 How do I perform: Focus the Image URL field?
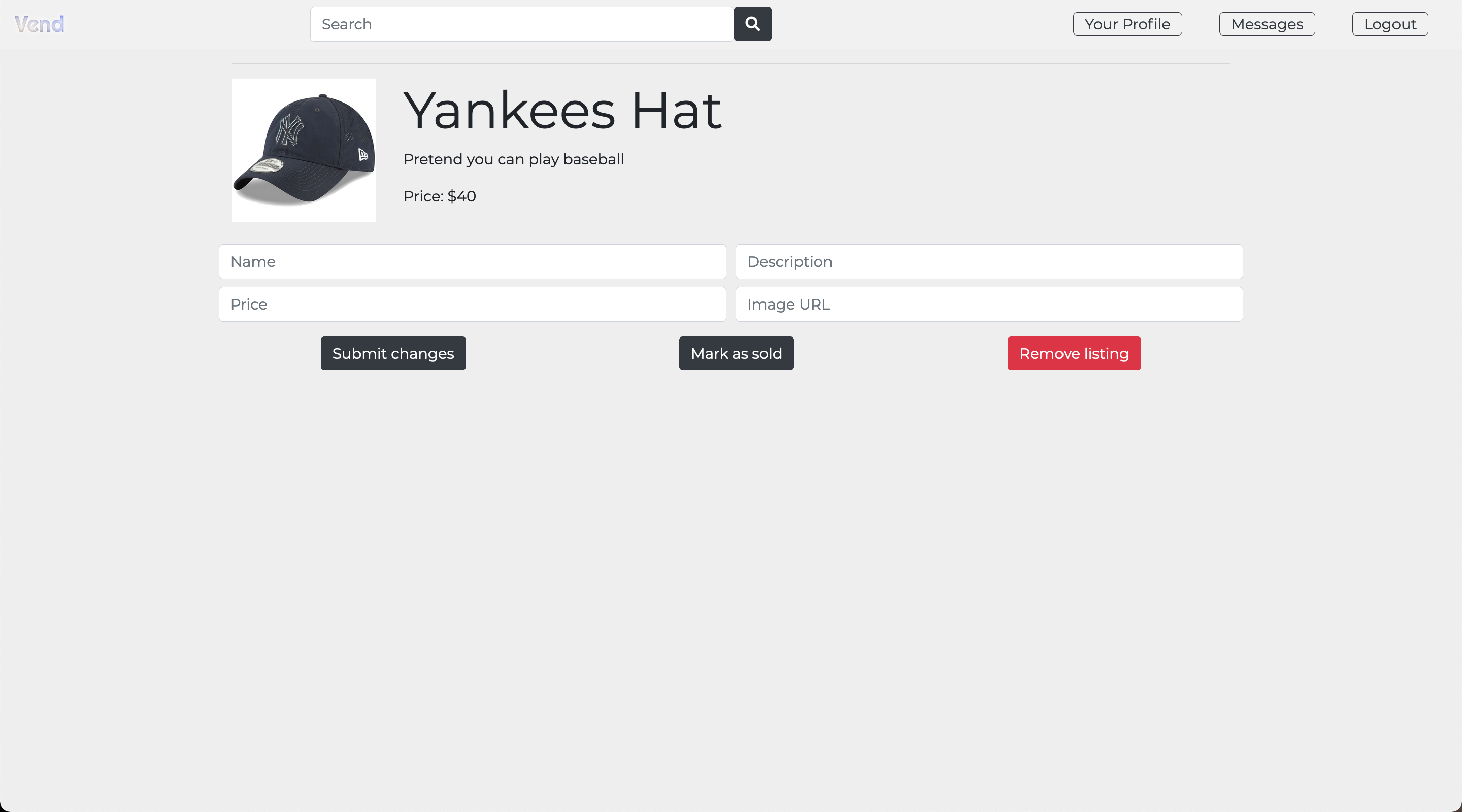point(989,304)
